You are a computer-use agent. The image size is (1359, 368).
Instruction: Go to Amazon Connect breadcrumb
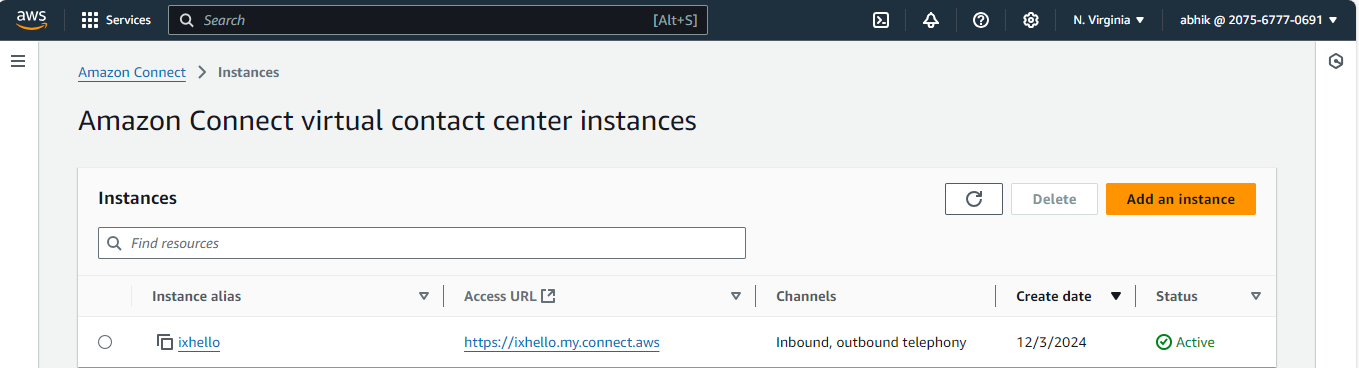pyautogui.click(x=132, y=72)
